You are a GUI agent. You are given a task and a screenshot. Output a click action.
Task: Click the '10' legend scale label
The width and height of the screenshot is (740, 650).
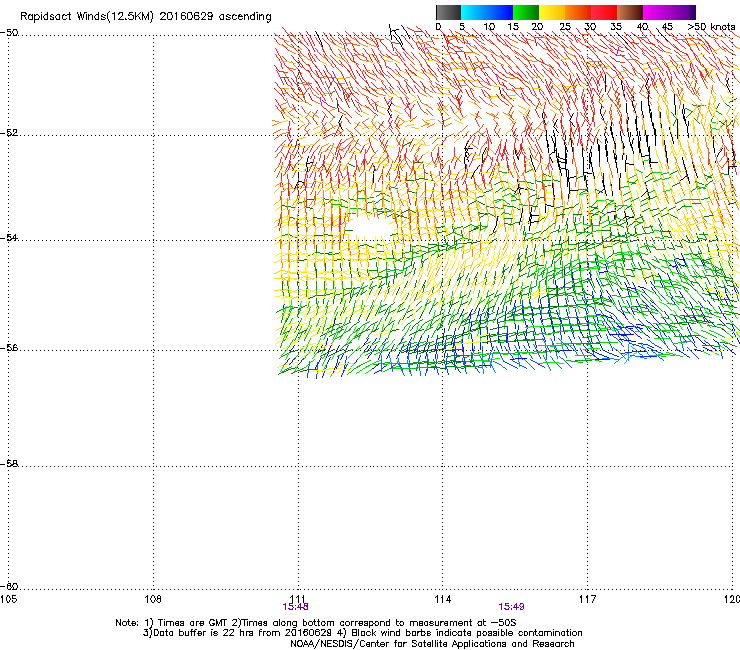[x=489, y=27]
